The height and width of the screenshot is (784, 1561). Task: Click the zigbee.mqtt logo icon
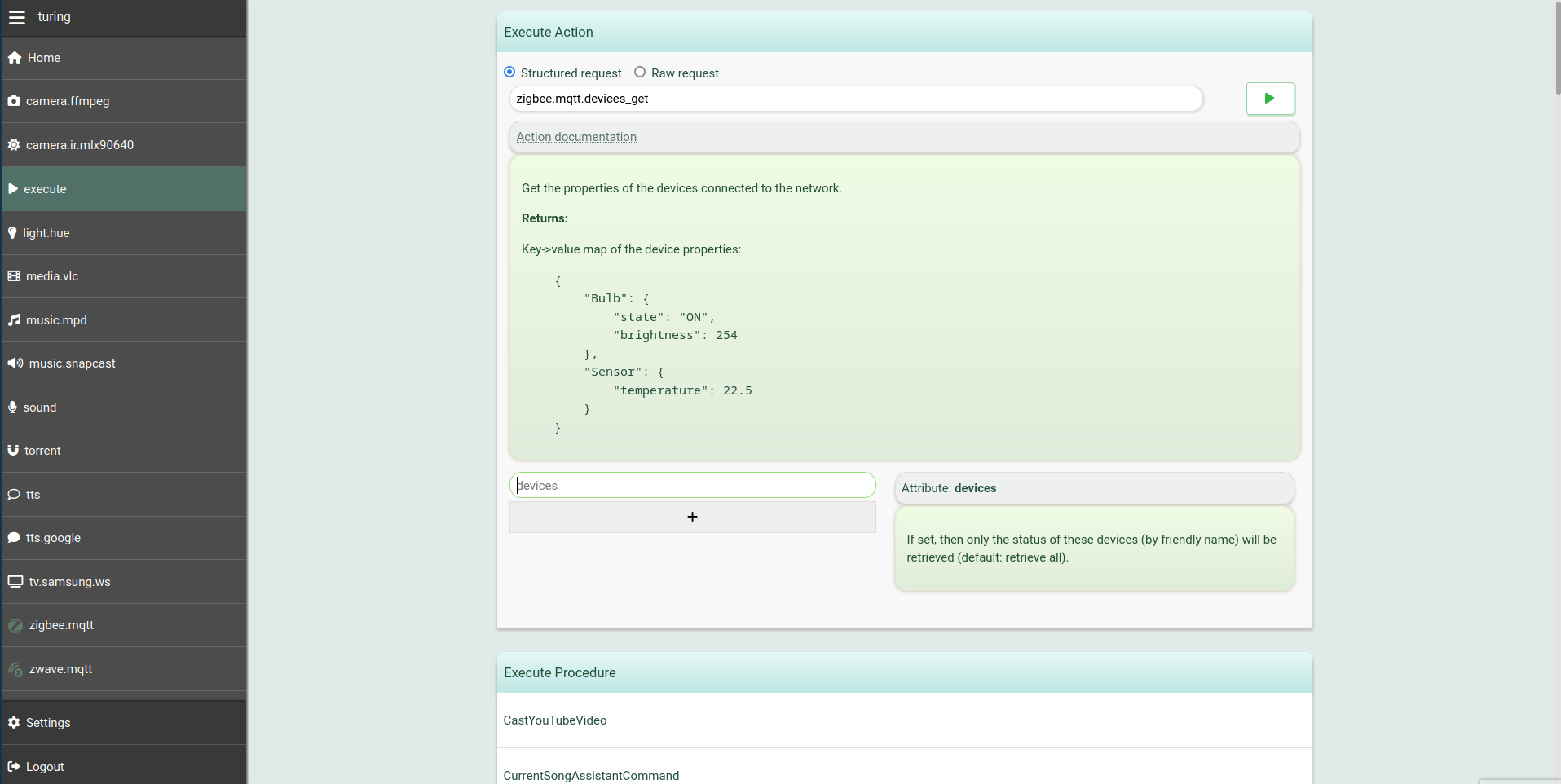(15, 626)
